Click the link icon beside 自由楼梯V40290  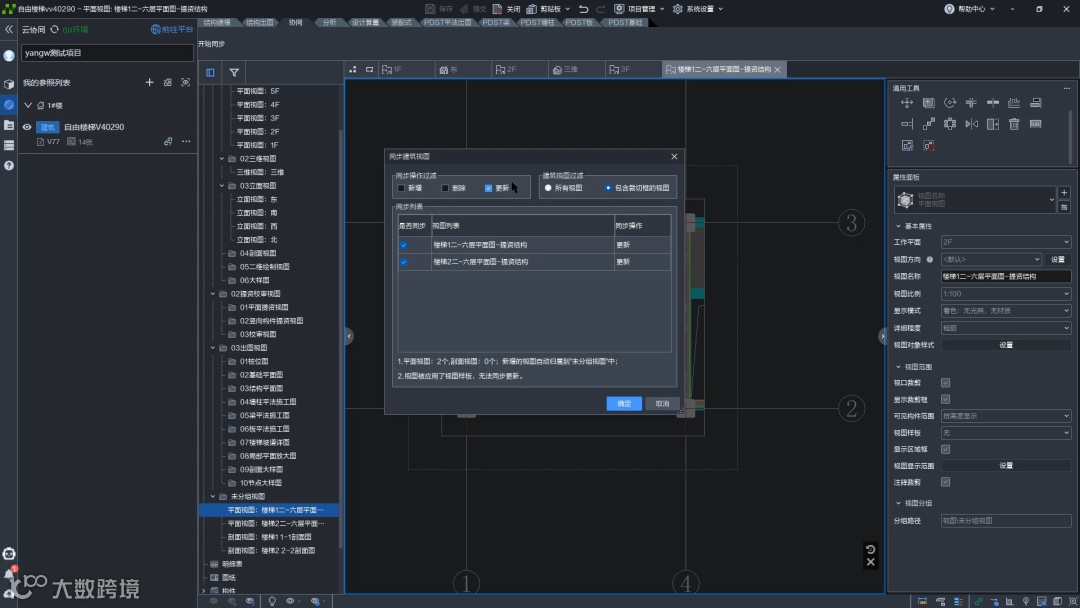[168, 141]
